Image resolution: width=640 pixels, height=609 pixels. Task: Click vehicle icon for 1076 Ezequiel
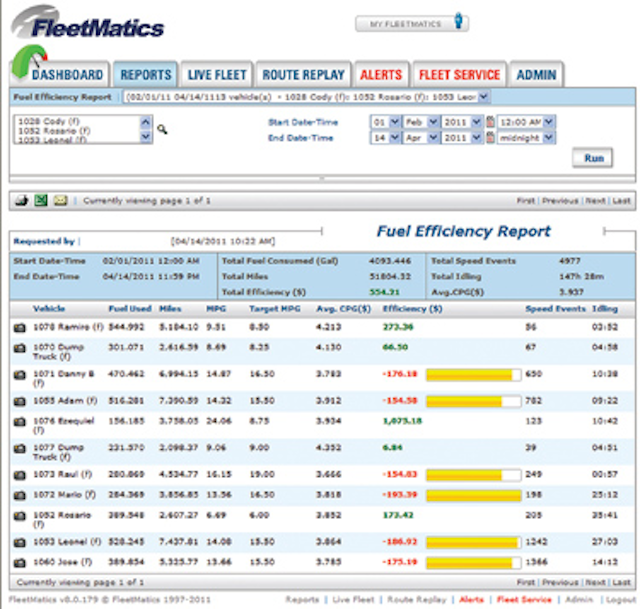[x=20, y=421]
